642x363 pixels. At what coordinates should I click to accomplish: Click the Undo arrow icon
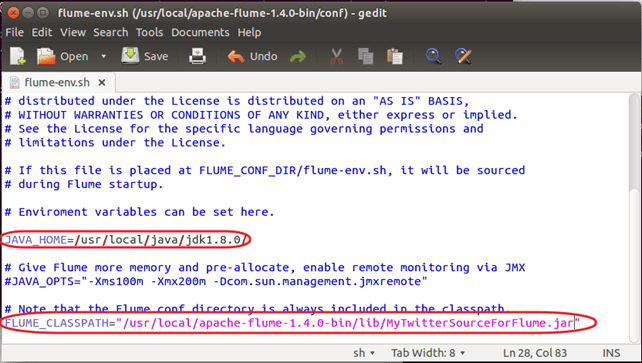tap(236, 56)
